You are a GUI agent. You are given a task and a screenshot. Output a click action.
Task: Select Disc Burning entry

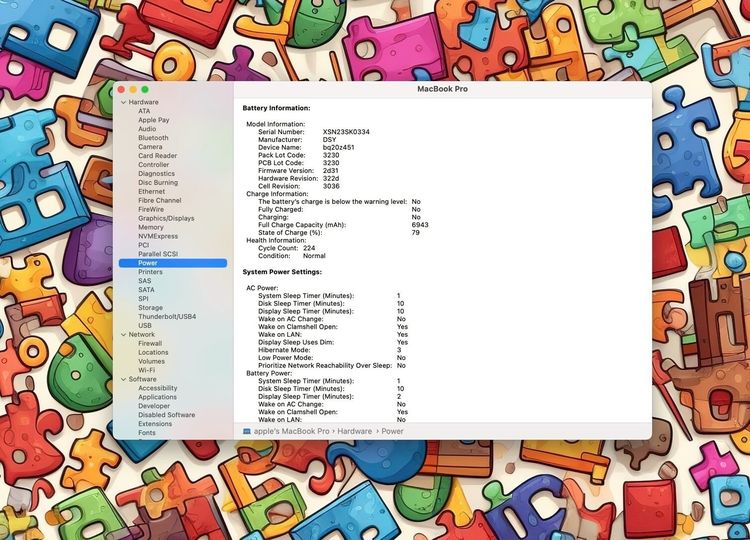point(158,182)
